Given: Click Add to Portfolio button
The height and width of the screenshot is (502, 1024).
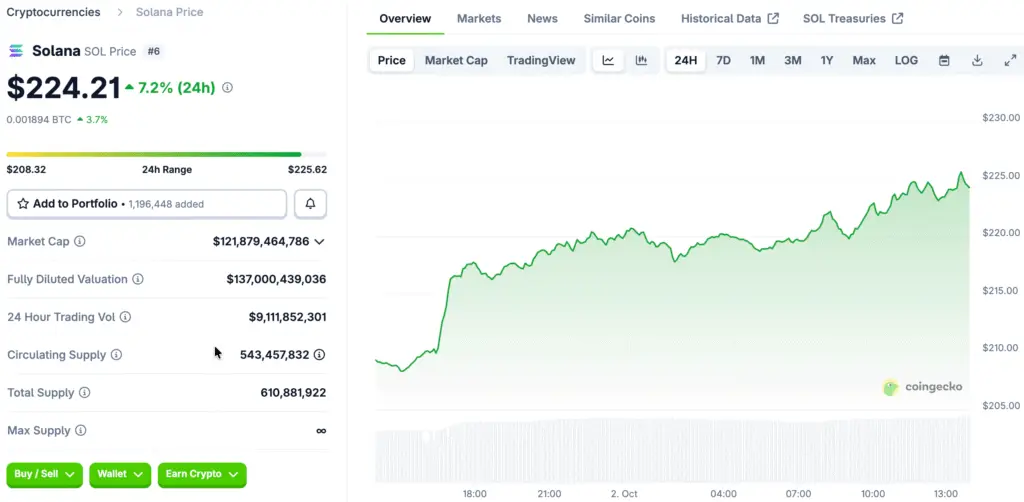Looking at the screenshot, I should point(147,204).
